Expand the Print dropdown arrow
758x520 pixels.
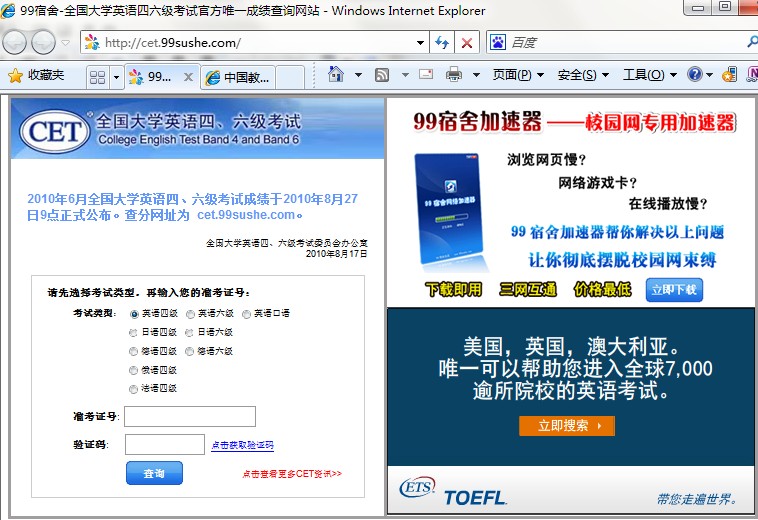(x=476, y=75)
